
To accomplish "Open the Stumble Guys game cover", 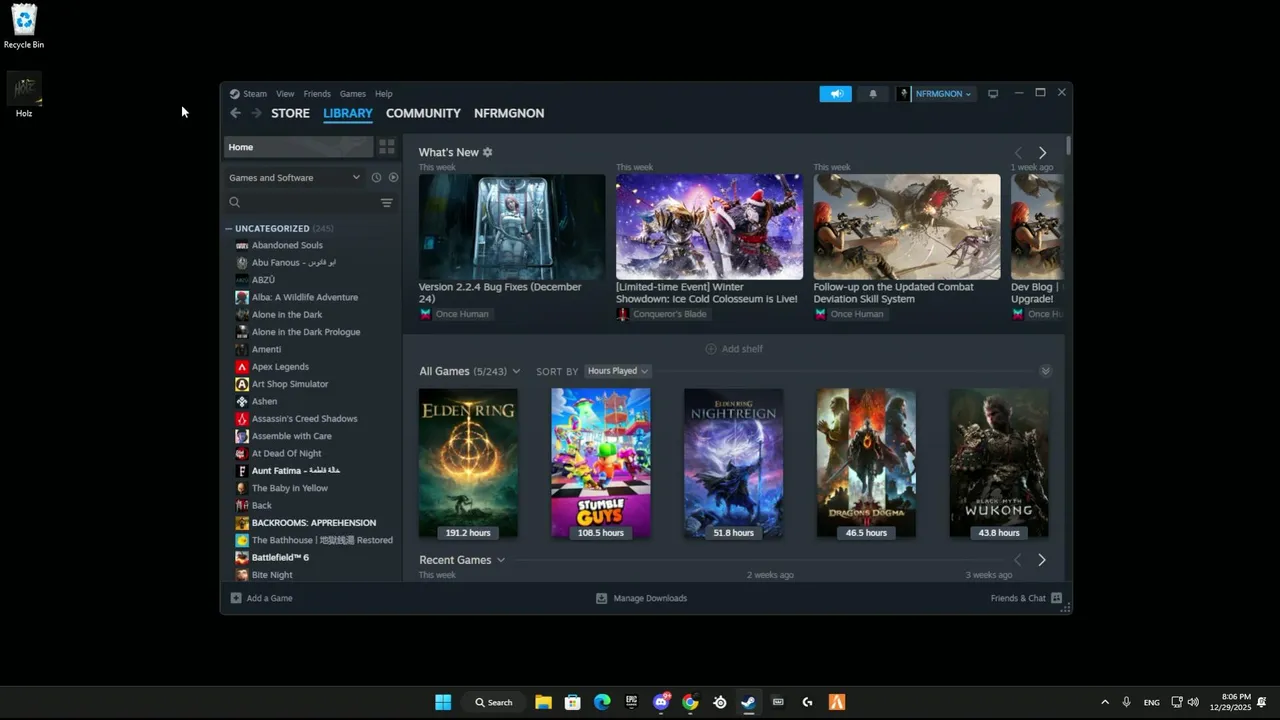I will 601,463.
